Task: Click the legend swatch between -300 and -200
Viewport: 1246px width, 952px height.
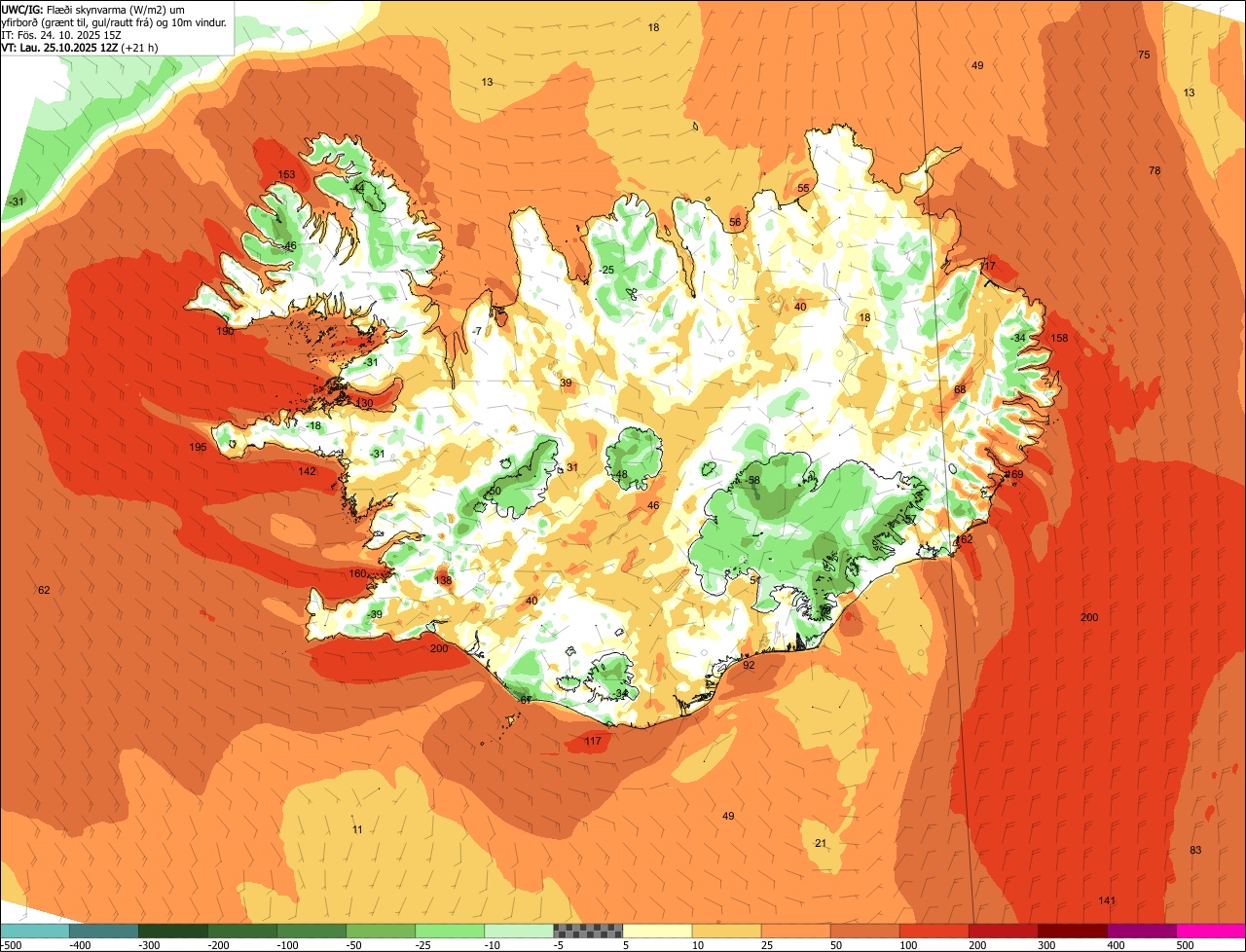Action: point(173,931)
